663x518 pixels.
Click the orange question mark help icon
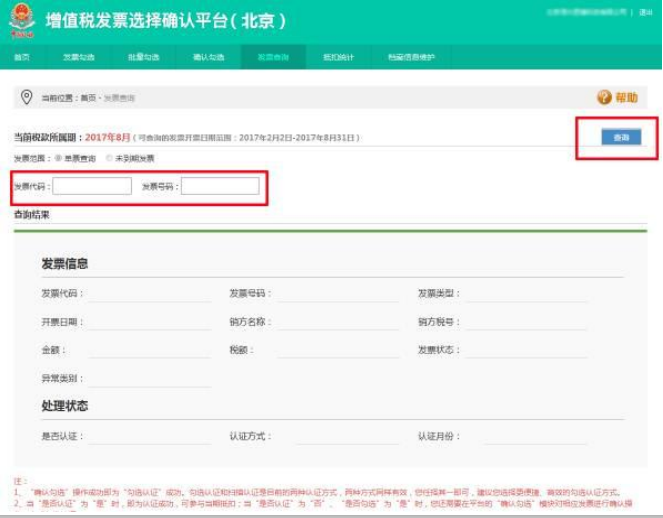(x=604, y=97)
